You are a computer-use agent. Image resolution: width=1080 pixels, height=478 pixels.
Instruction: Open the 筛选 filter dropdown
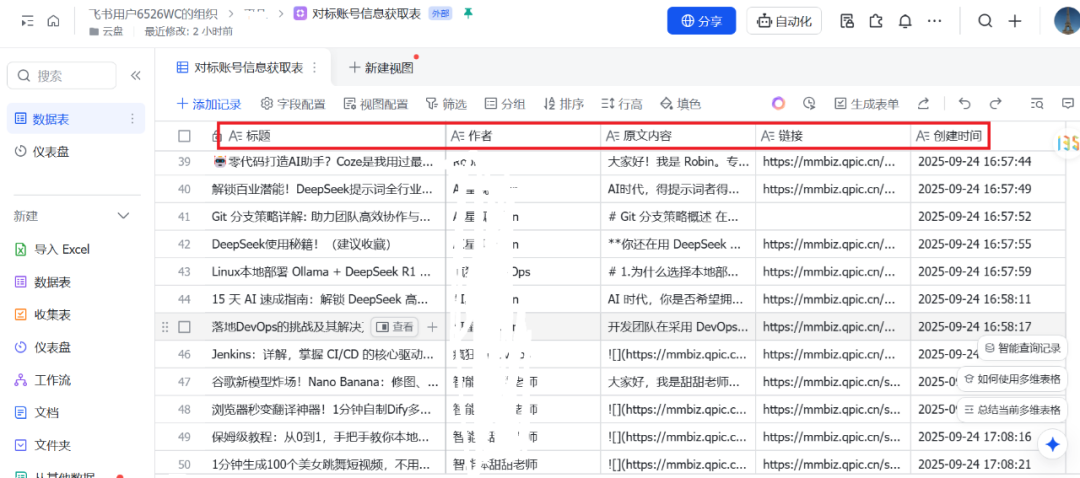(446, 104)
